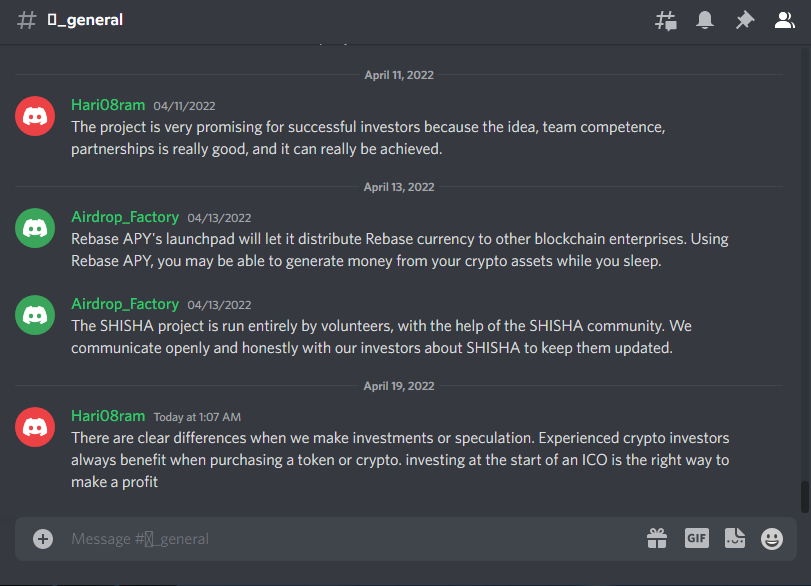This screenshot has width=811, height=586.
Task: Click Airdrop_Factory username on Rebase APY message
Action: pos(125,217)
